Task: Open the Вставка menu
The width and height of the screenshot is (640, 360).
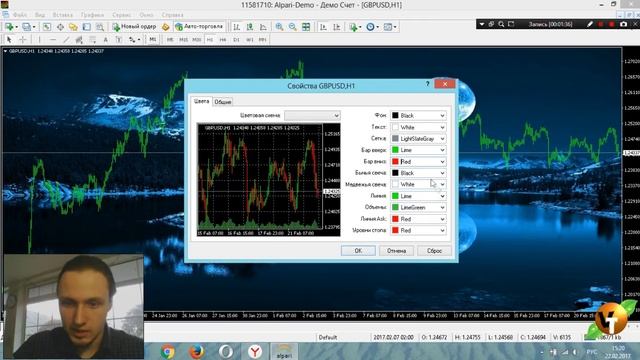Action: pyautogui.click(x=62, y=15)
